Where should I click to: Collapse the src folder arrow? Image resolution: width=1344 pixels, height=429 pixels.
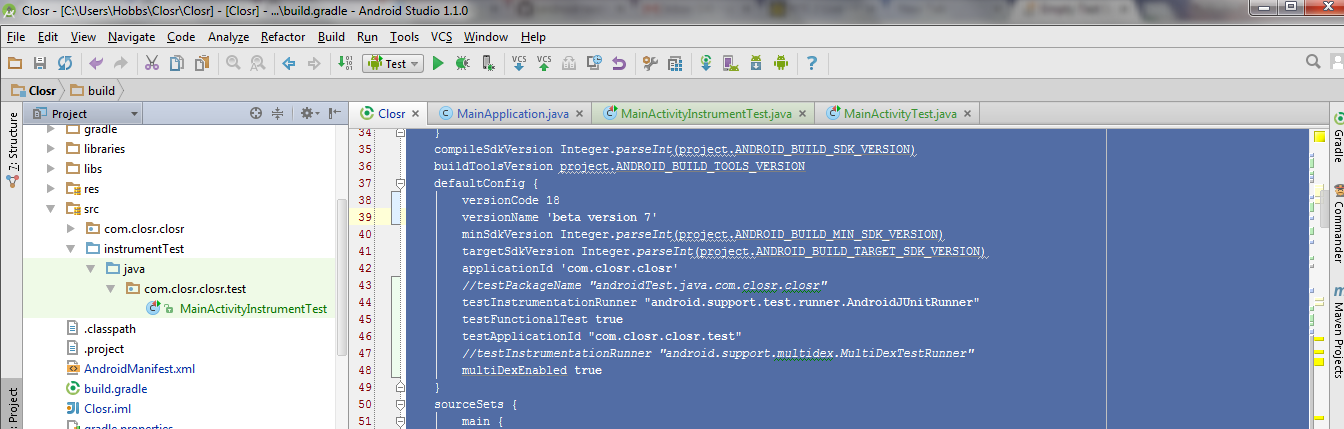coord(52,209)
